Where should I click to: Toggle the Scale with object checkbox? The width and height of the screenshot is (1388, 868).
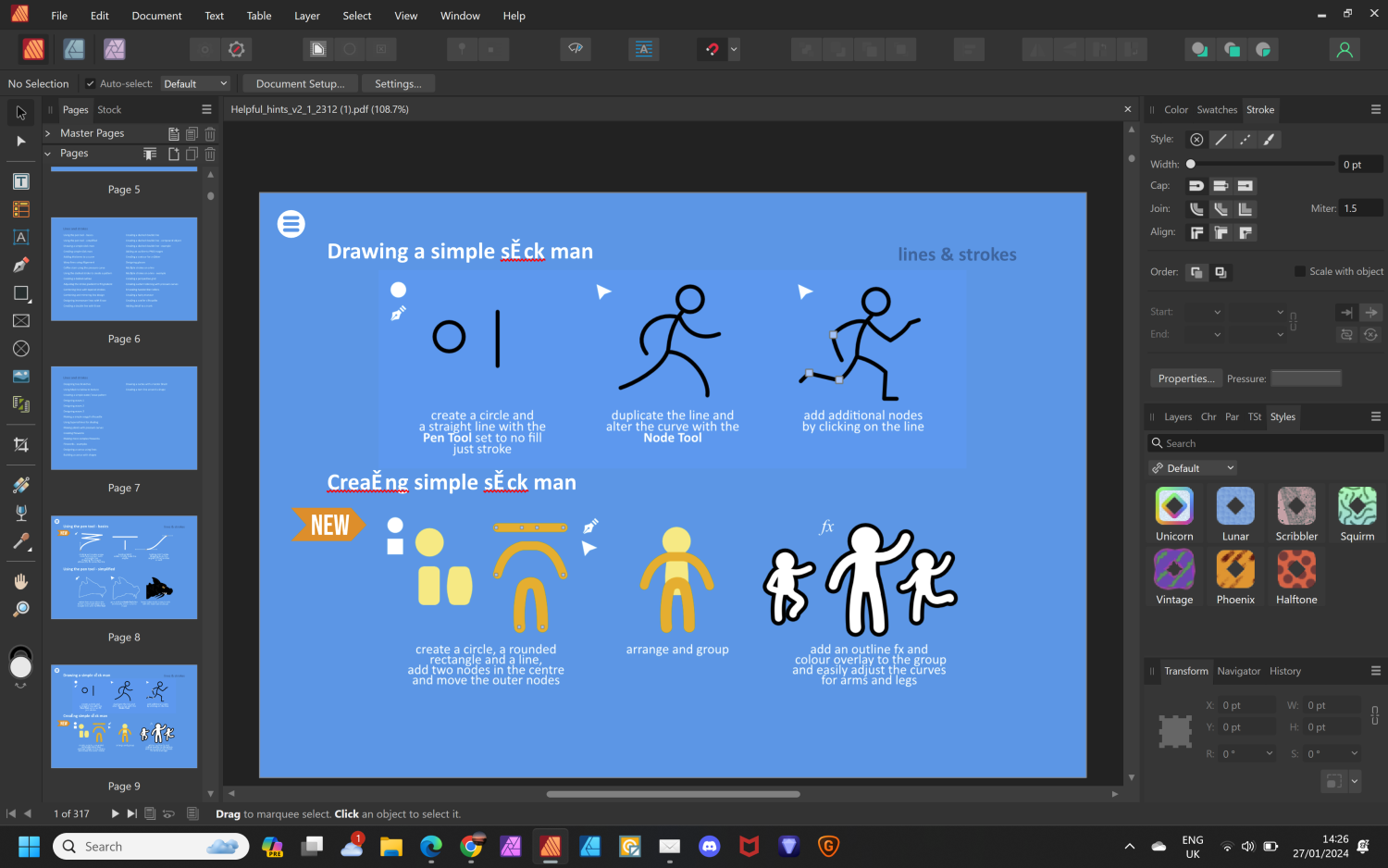(x=1299, y=271)
